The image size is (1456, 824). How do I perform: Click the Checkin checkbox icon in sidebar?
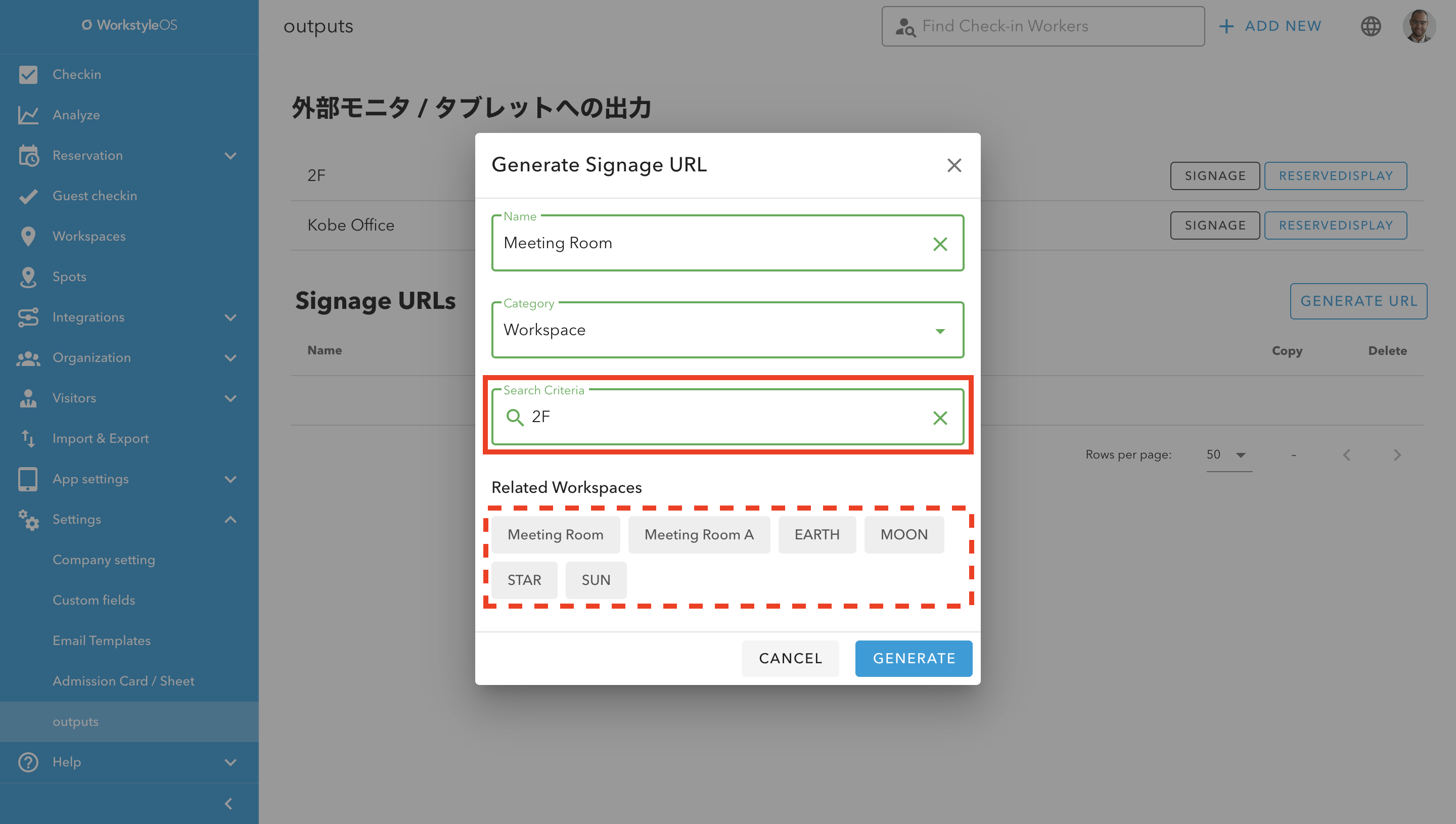point(28,74)
